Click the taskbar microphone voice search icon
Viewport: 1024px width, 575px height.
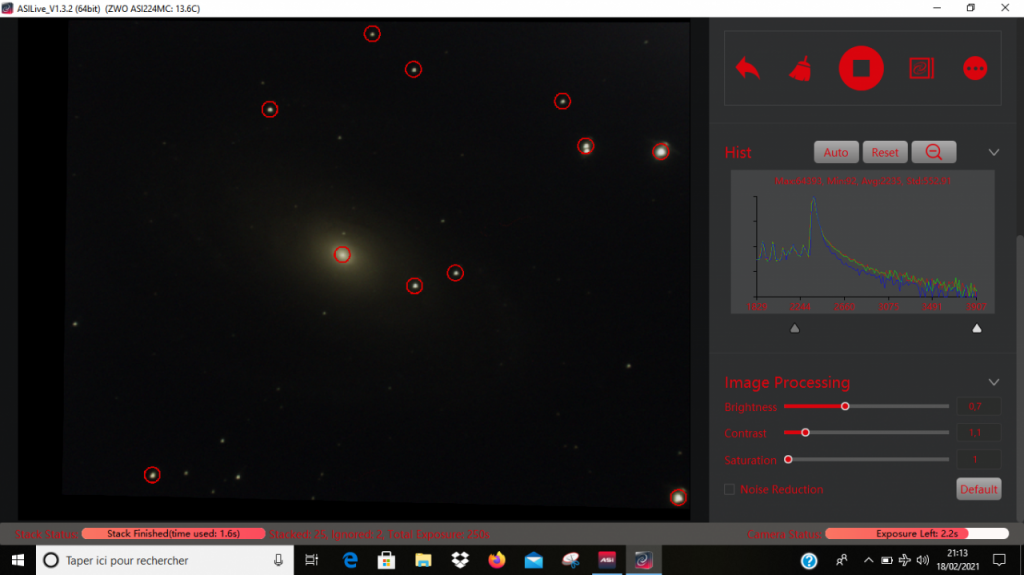[x=278, y=560]
